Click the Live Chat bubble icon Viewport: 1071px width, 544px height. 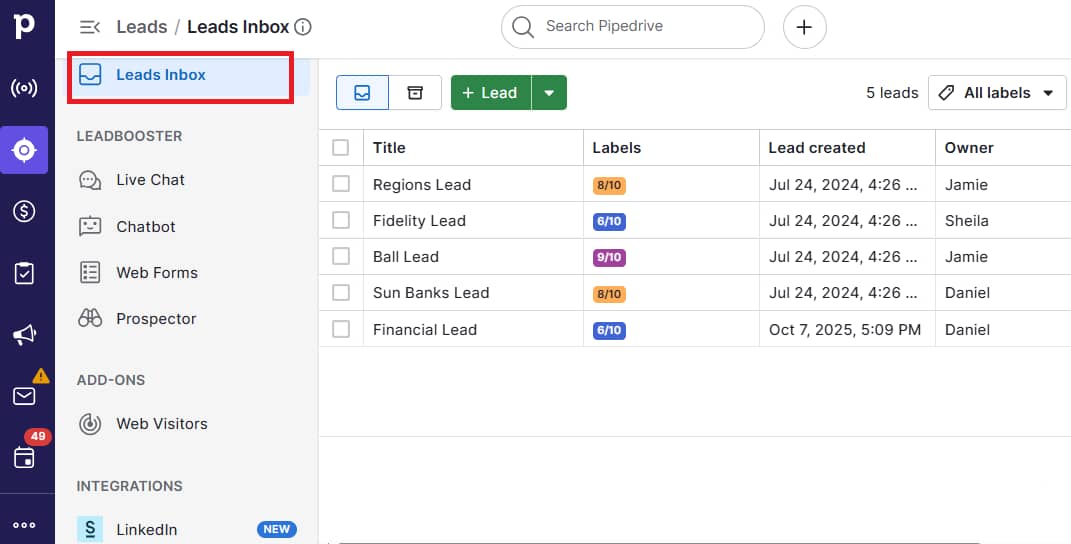coord(90,180)
